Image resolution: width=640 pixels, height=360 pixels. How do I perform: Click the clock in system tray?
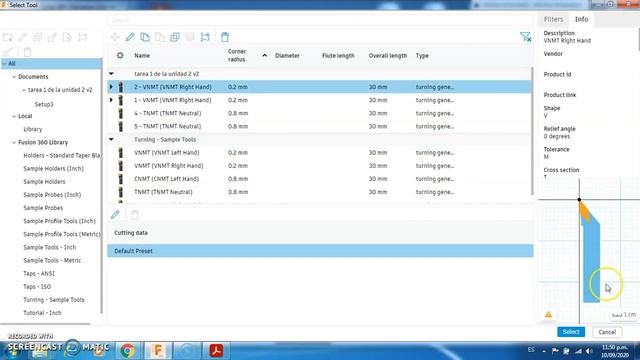click(x=615, y=351)
